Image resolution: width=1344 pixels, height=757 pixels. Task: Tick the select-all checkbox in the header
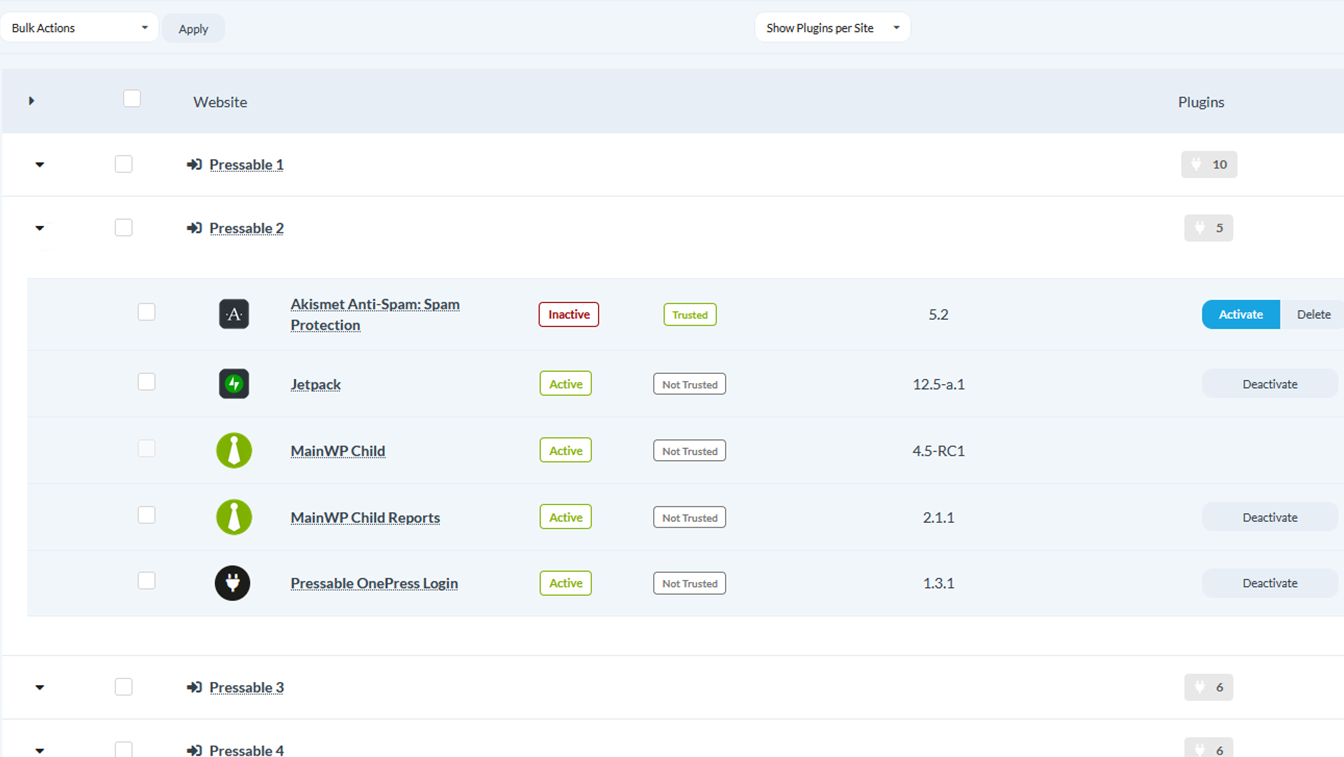[x=132, y=98]
